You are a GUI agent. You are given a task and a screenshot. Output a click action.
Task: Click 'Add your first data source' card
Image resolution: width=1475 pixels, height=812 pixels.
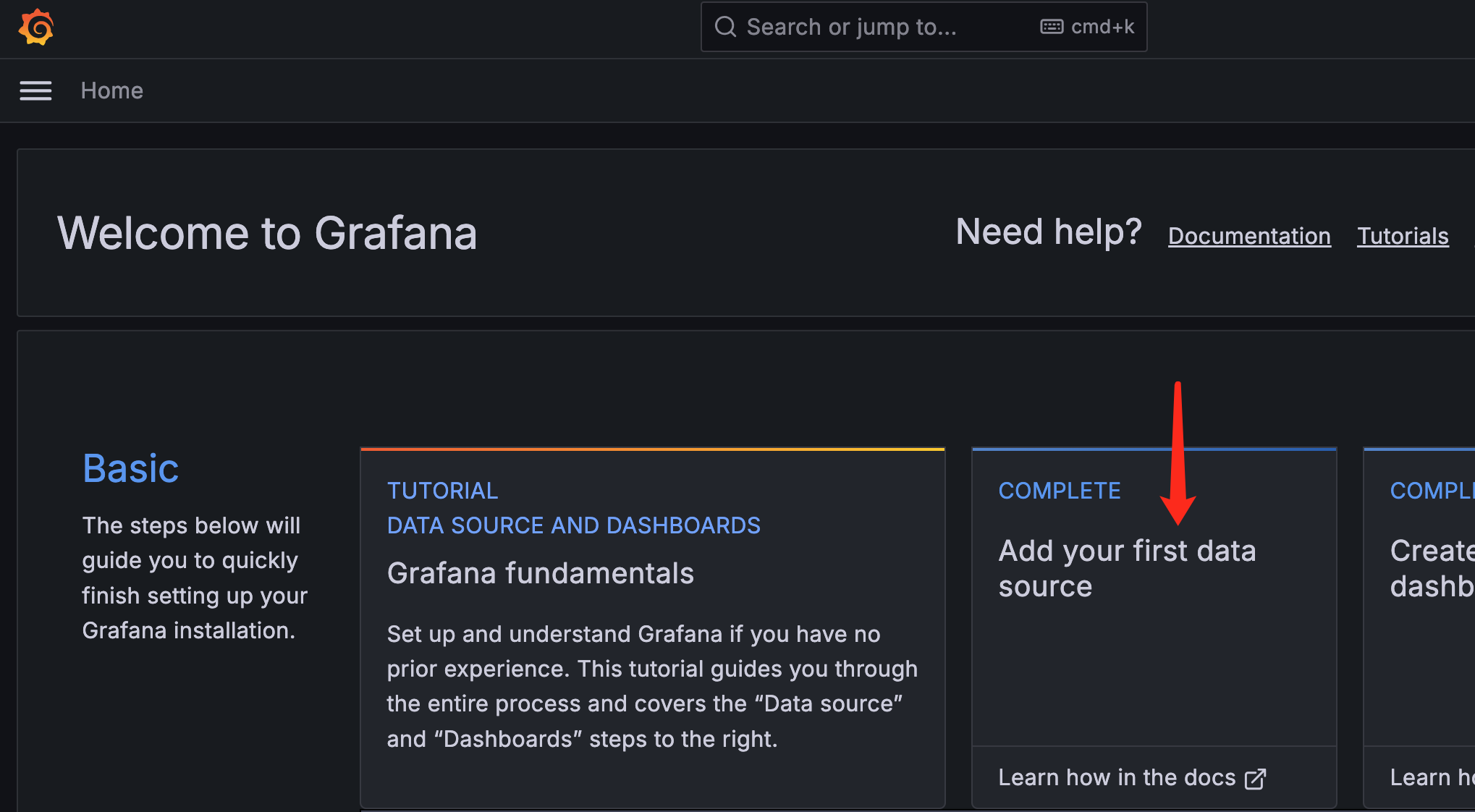tap(1126, 568)
